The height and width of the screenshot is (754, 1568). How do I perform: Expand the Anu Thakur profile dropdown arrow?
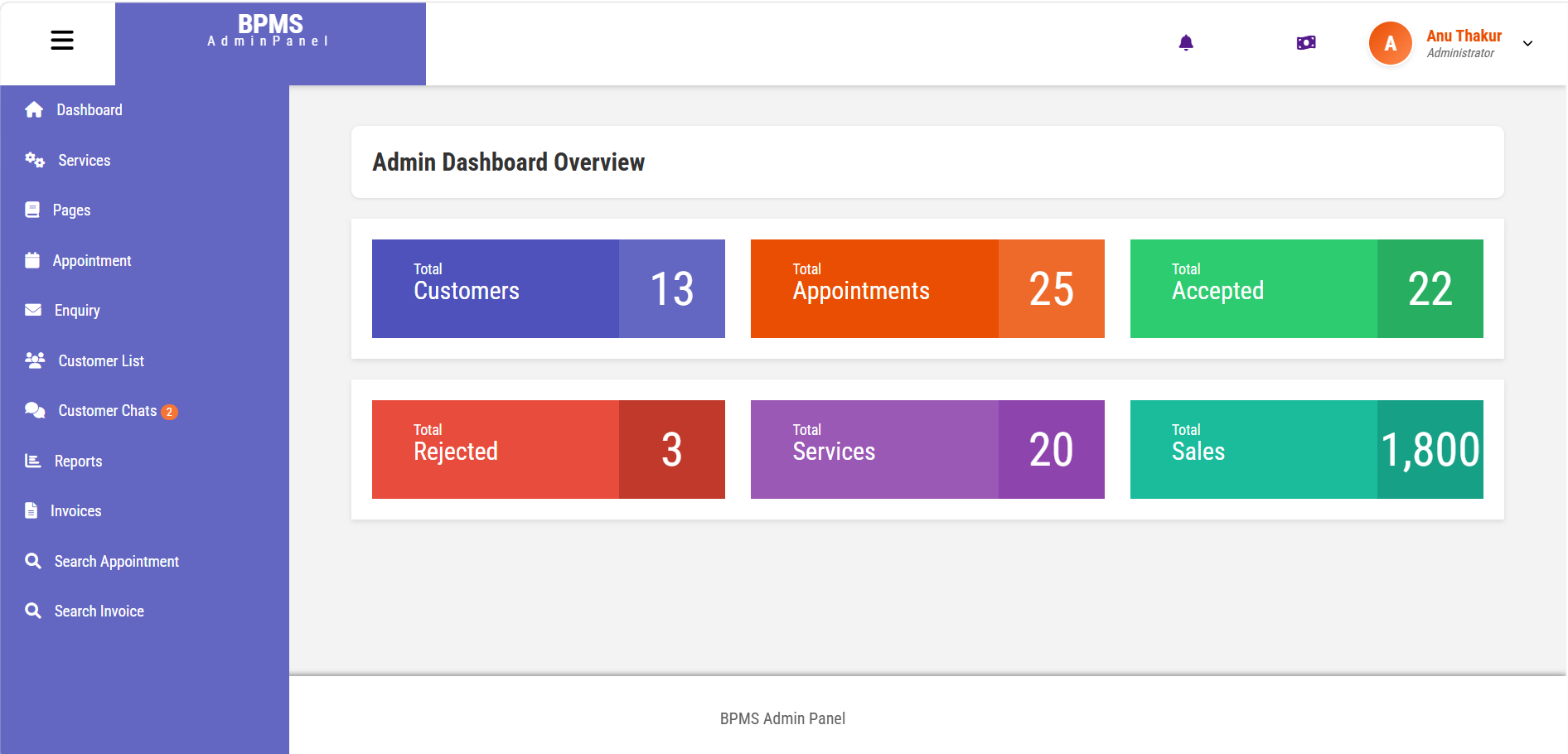1527,44
